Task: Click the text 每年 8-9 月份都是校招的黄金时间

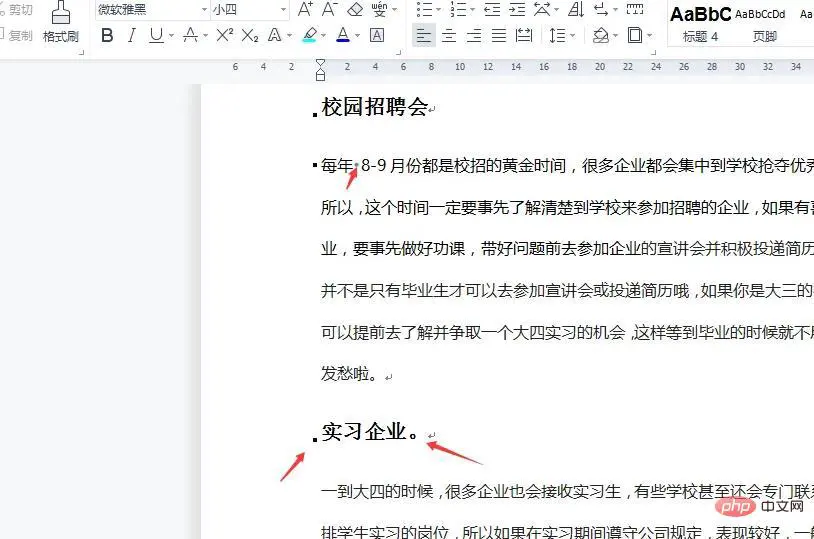Action: pyautogui.click(x=443, y=166)
